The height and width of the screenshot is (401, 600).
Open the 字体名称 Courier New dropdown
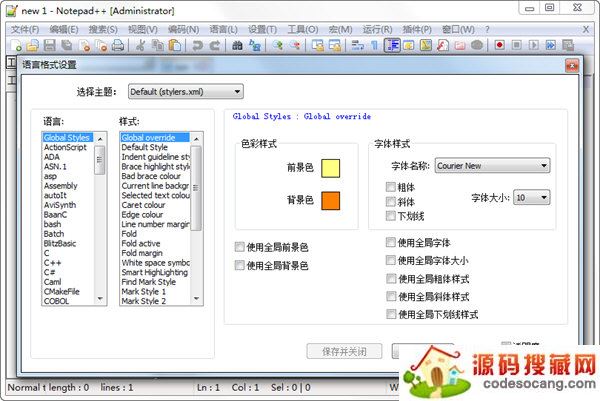coord(492,166)
